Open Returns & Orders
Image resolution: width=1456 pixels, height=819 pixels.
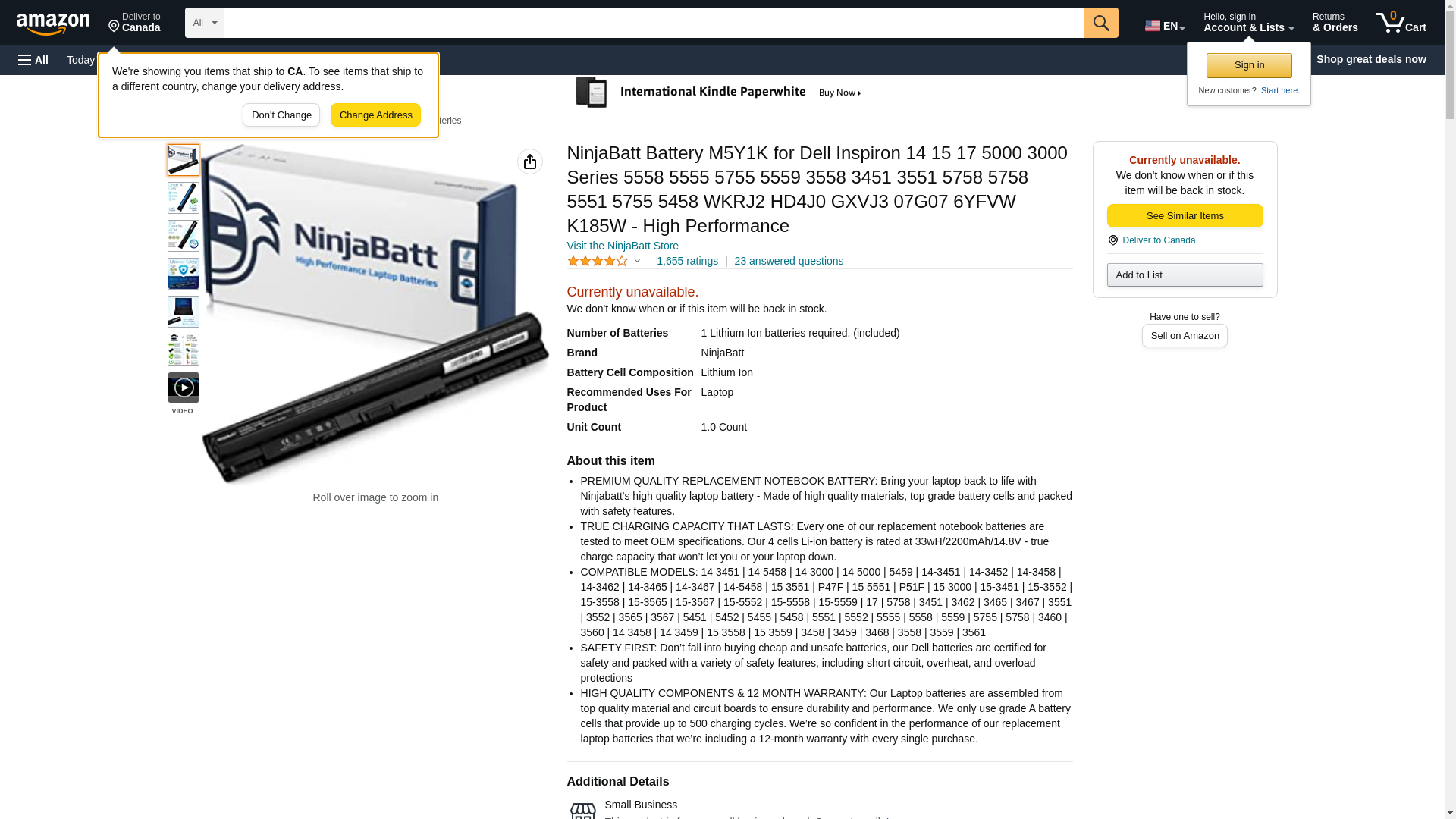pos(1335,23)
